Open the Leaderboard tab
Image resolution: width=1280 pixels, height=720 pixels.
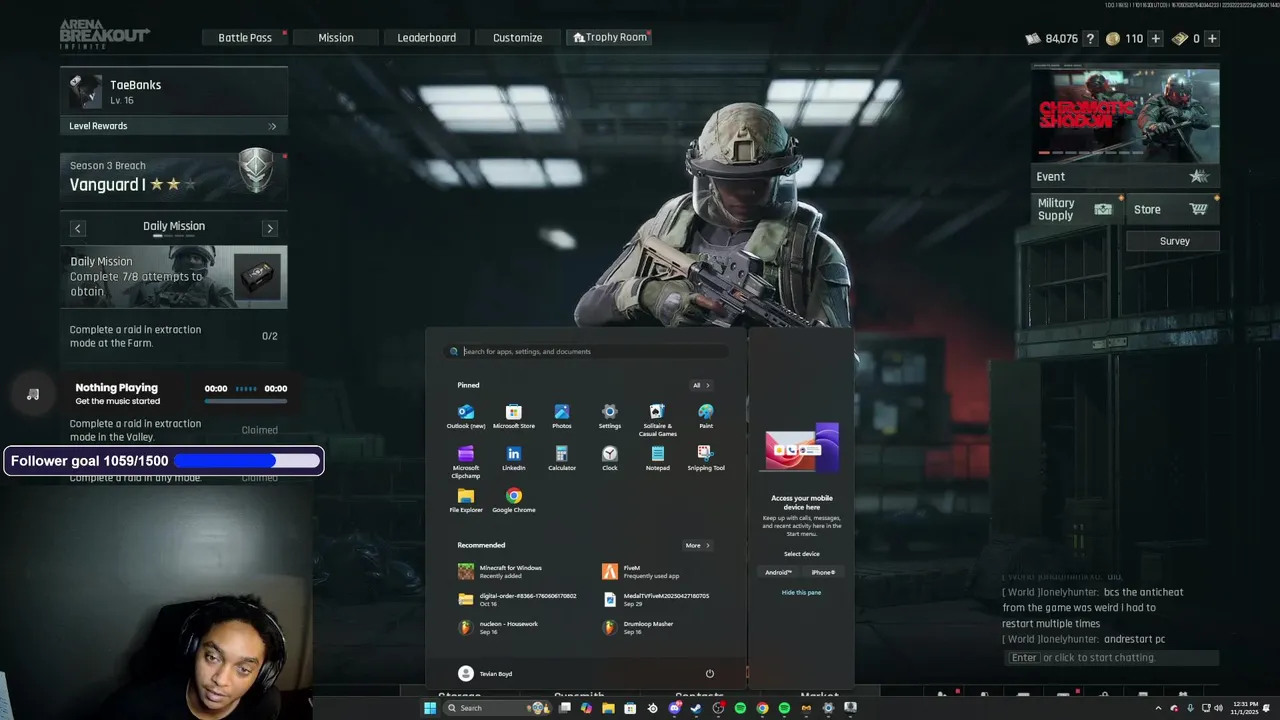click(427, 38)
